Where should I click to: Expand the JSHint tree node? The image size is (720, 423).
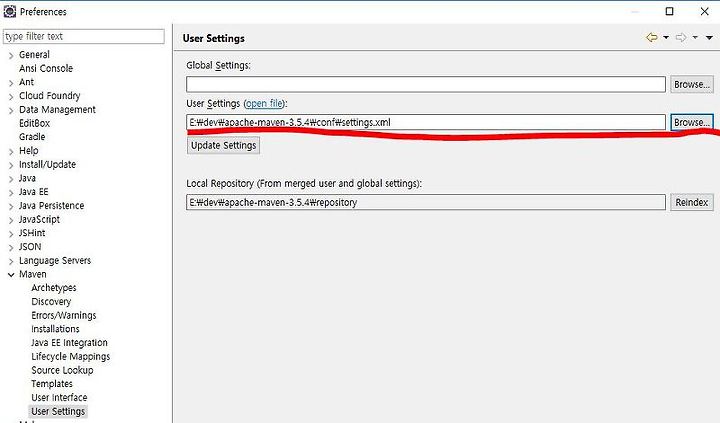tap(11, 234)
